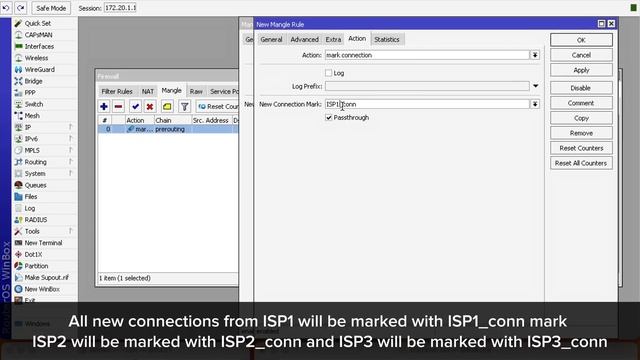Screen dimensions: 640x360
Task: Expand the MPLS submenu
Action: pos(32,151)
